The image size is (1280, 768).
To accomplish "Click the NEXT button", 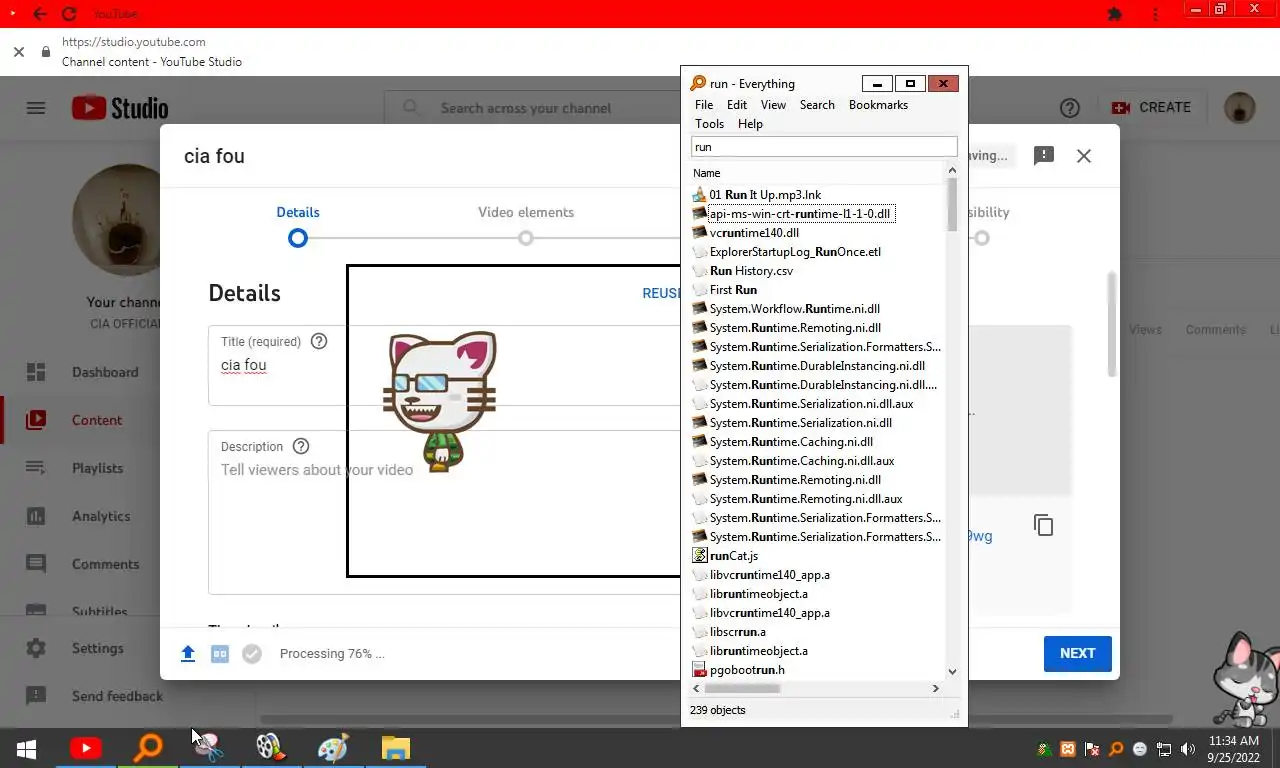I will pos(1078,653).
